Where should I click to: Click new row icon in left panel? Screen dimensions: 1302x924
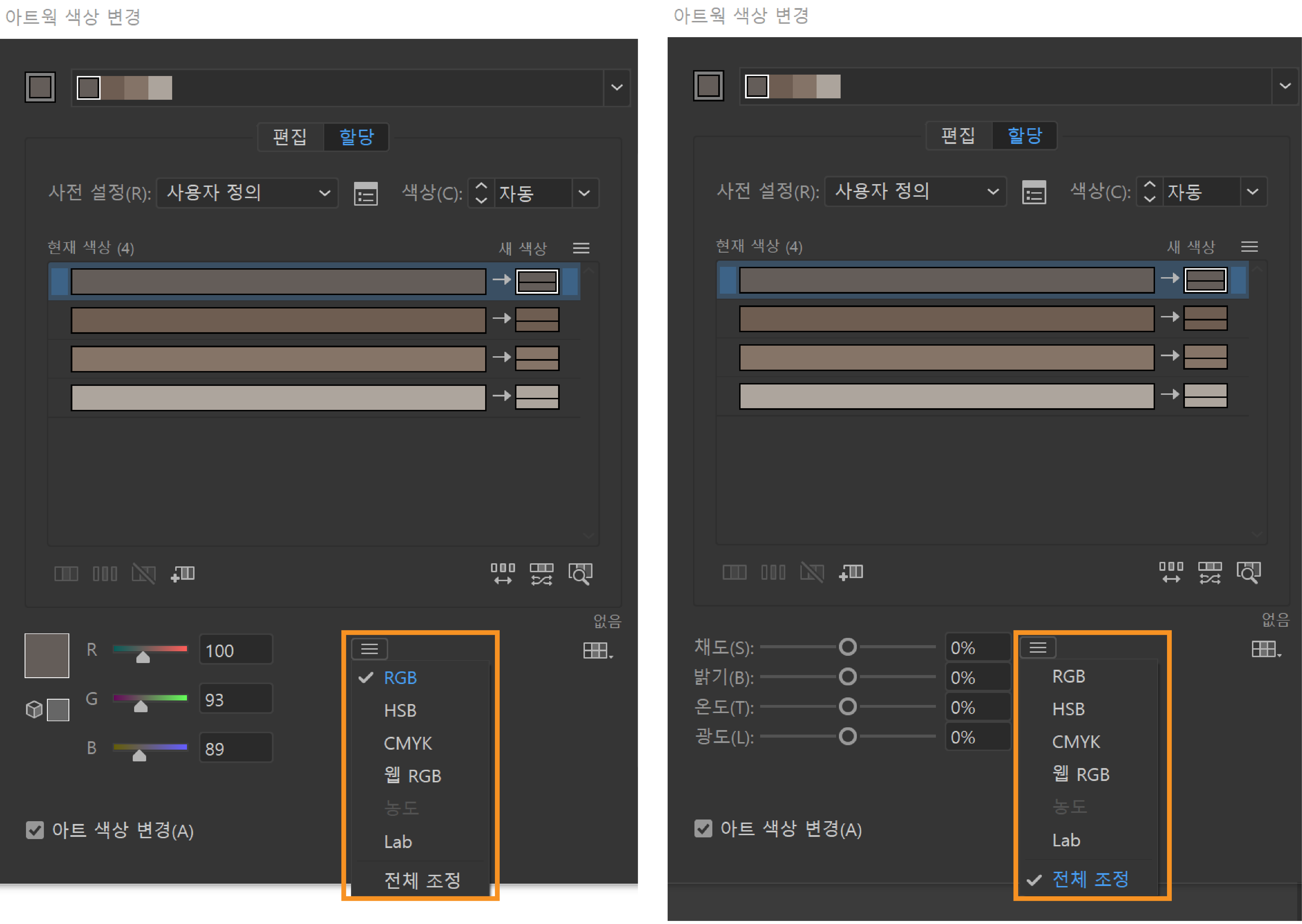(183, 573)
